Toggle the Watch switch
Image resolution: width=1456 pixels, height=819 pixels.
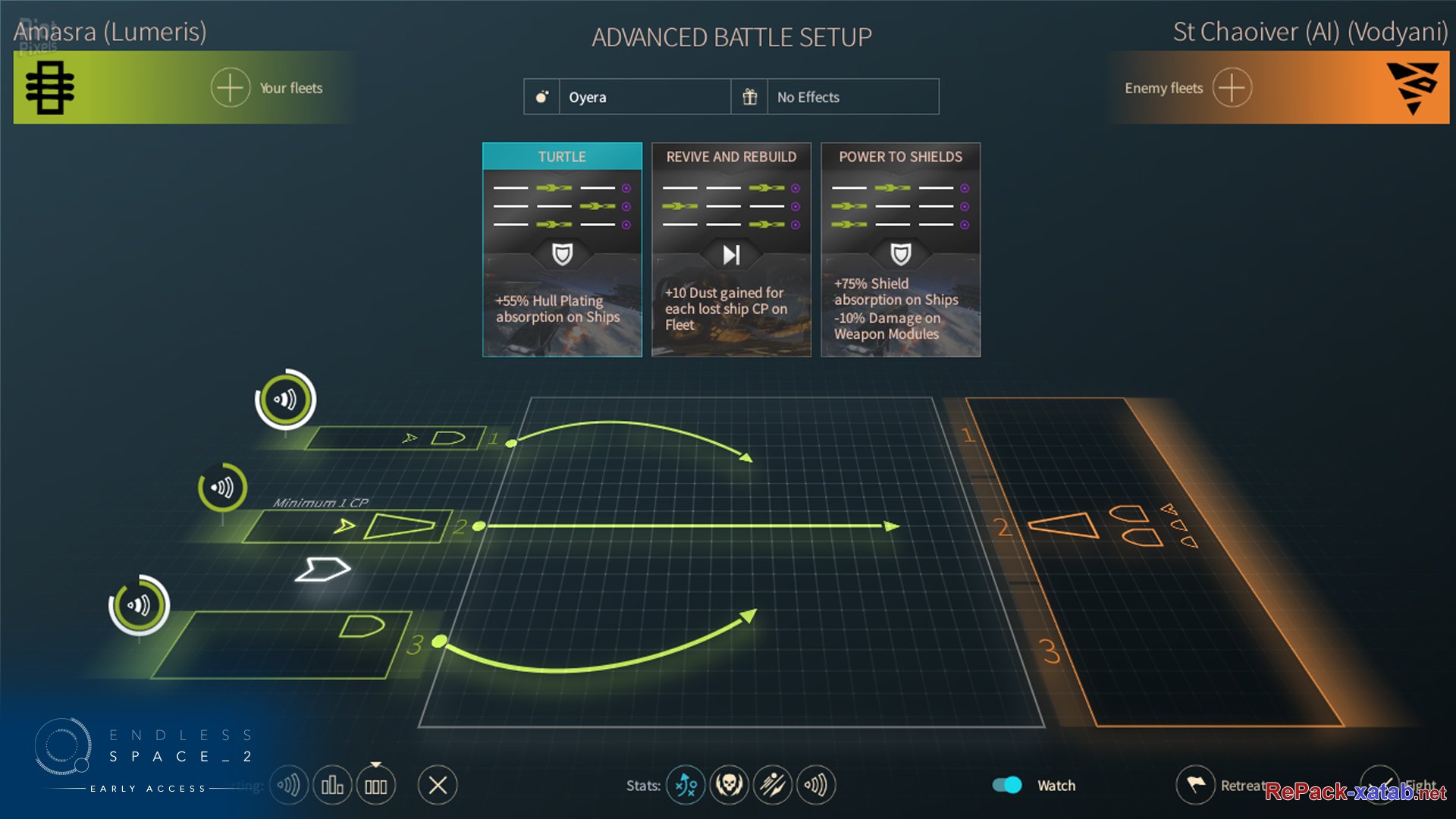click(1007, 785)
